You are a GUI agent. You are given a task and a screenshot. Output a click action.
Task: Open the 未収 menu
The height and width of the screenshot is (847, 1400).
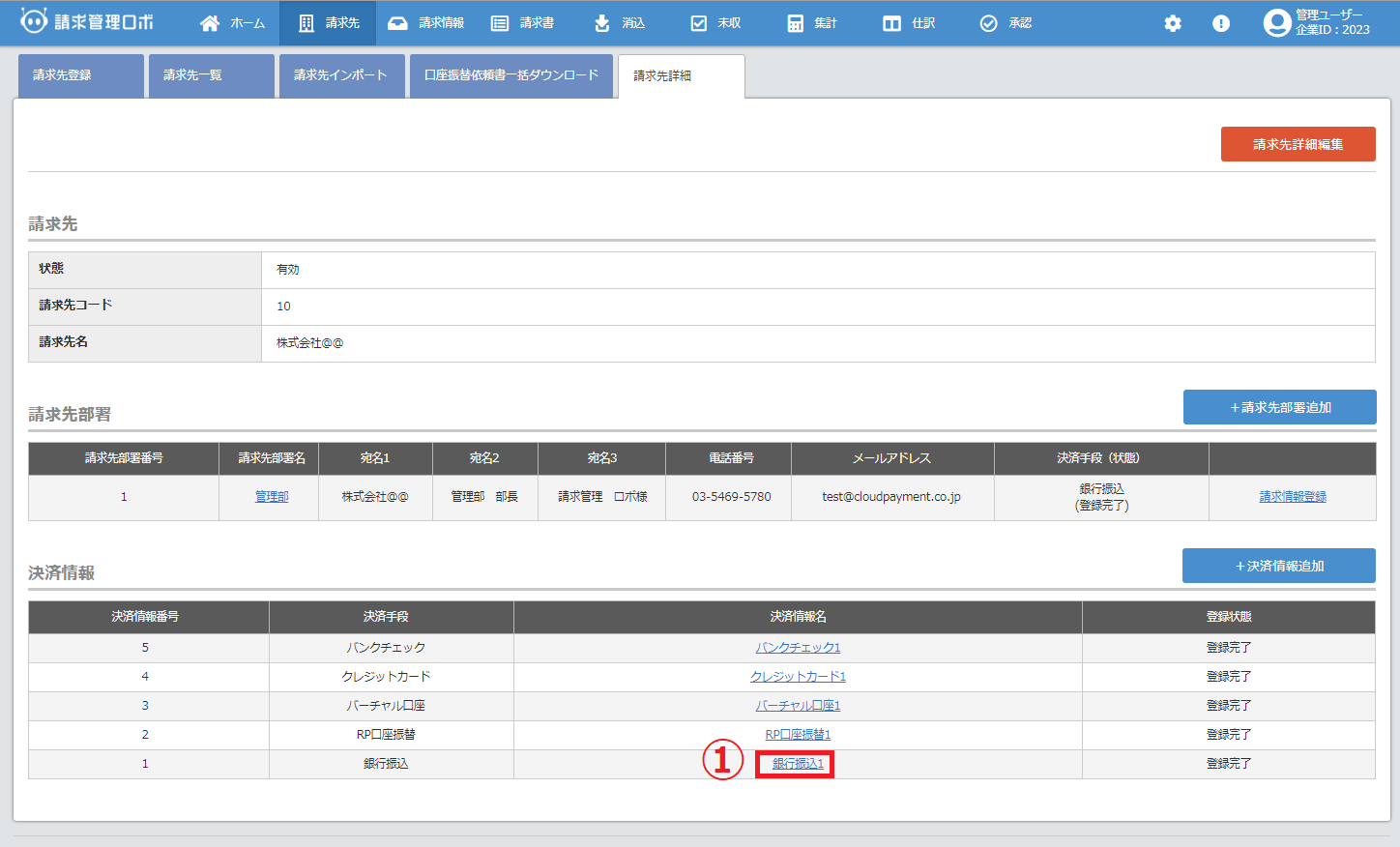click(x=715, y=23)
